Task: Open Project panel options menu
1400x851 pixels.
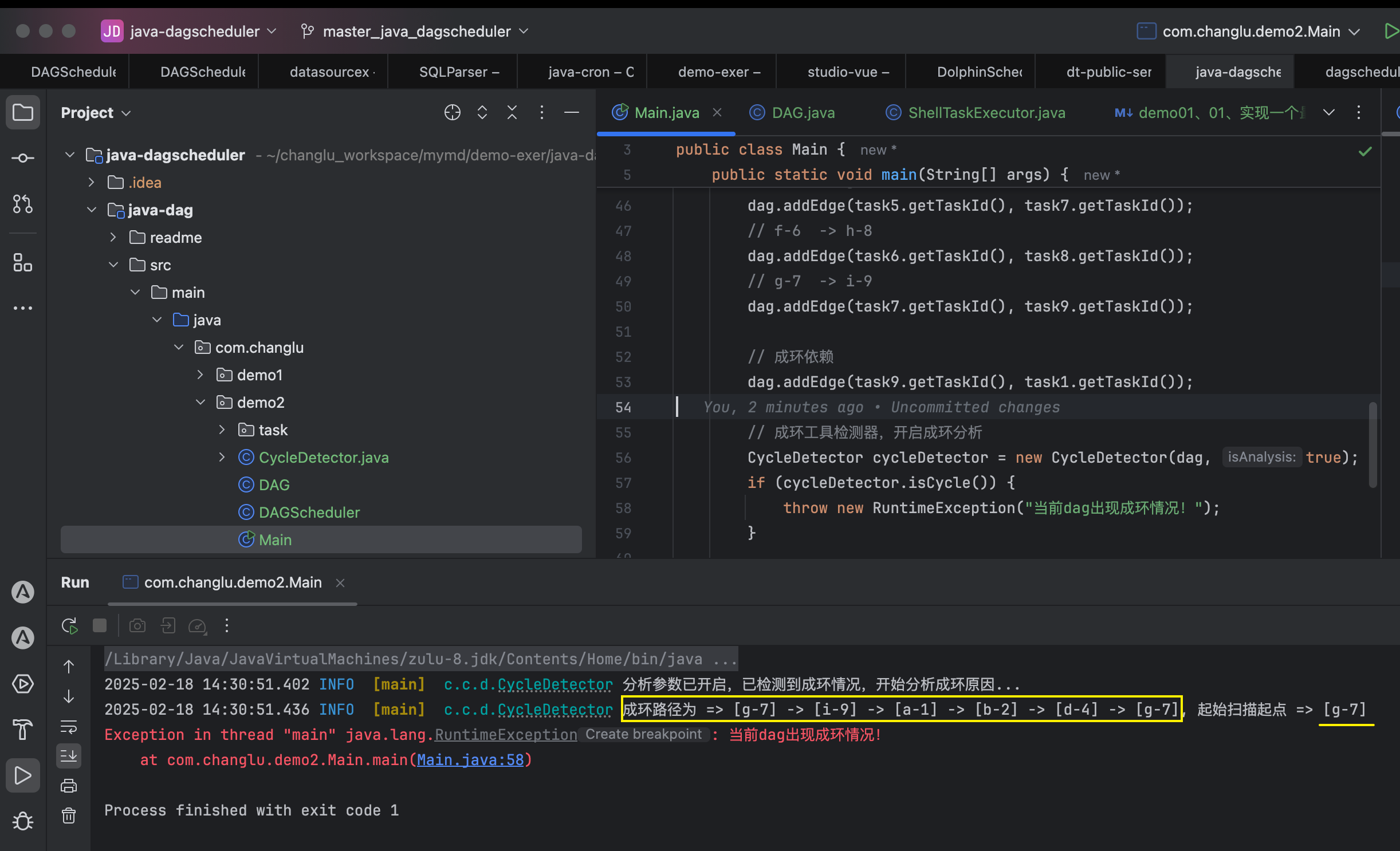Action: (x=542, y=112)
